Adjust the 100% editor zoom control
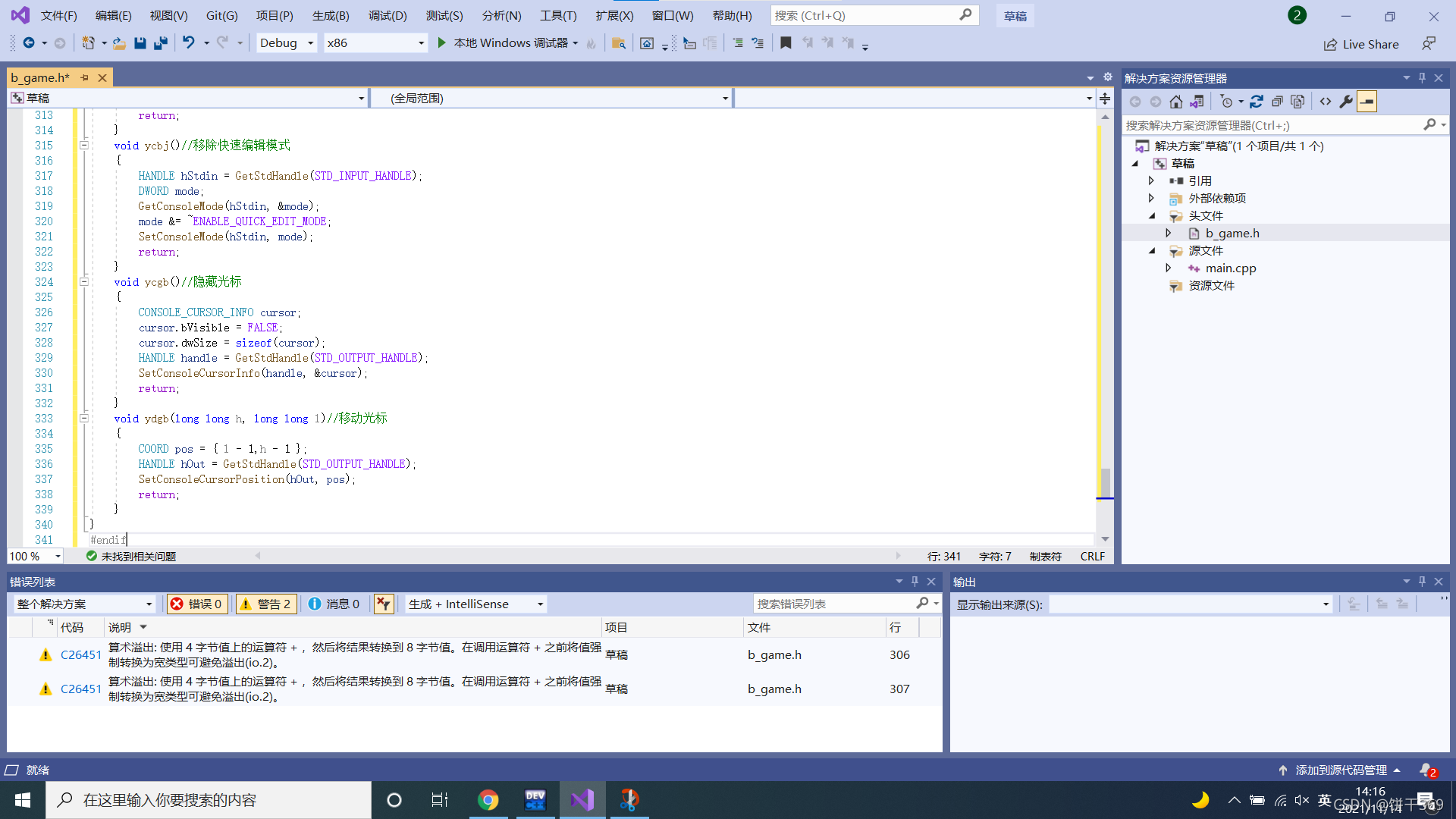1456x819 pixels. (35, 556)
